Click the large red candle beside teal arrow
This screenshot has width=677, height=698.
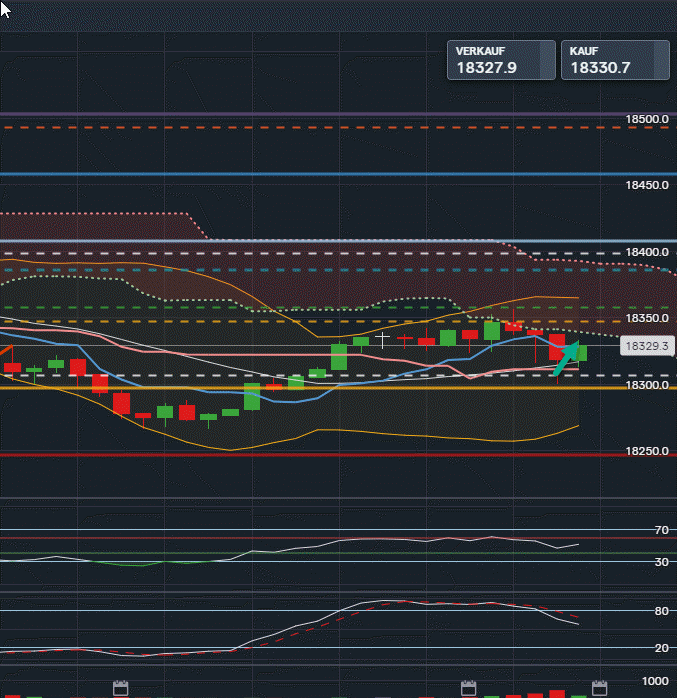(x=557, y=346)
